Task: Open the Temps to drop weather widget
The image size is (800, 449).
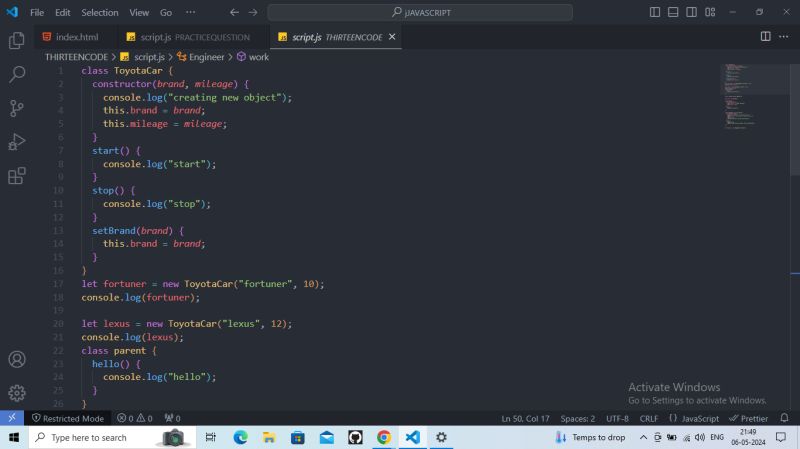Action: pos(590,437)
